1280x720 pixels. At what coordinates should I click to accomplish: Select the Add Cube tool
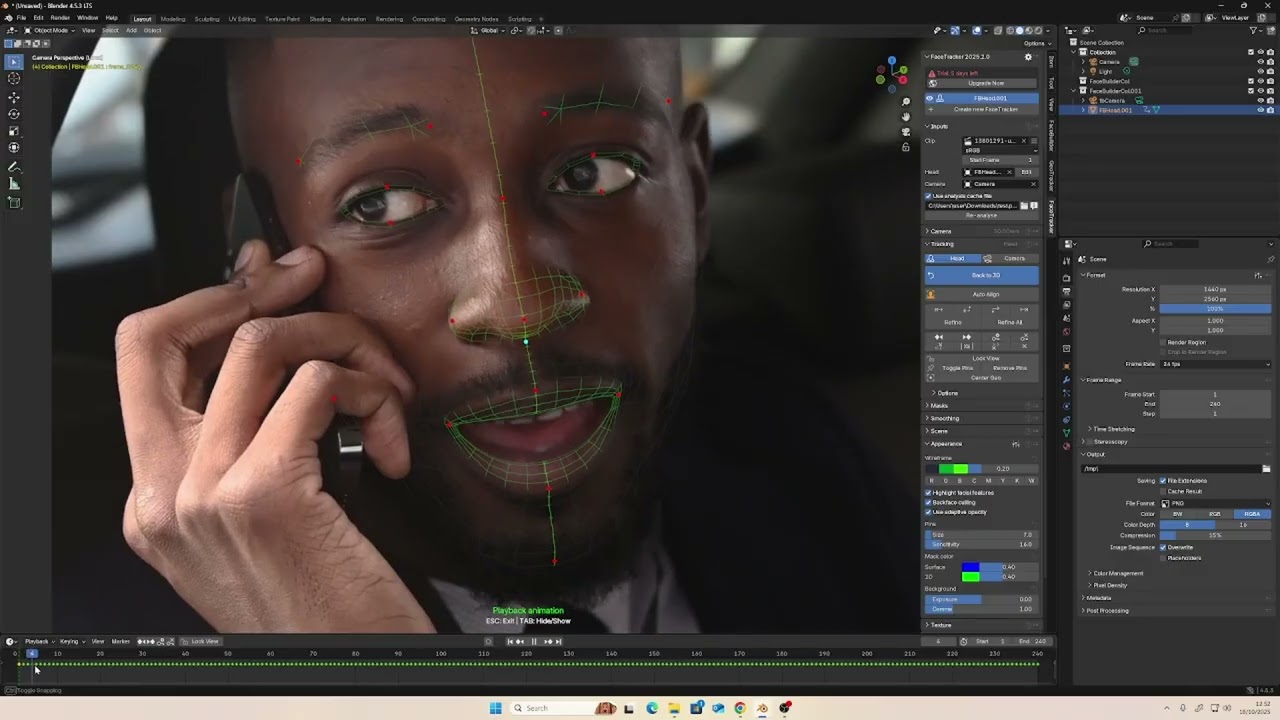click(14, 203)
